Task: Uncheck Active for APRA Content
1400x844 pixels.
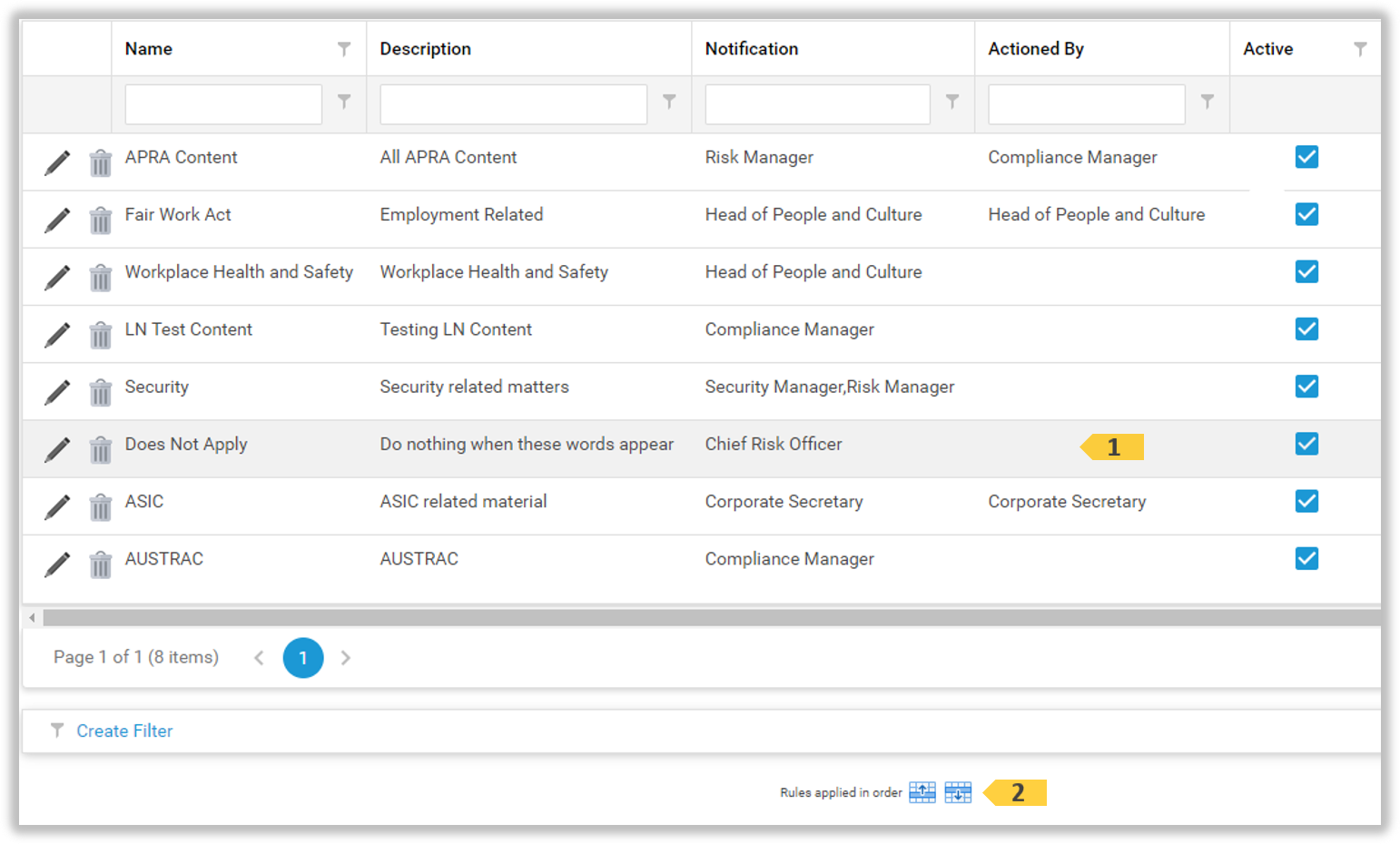Action: click(1306, 157)
